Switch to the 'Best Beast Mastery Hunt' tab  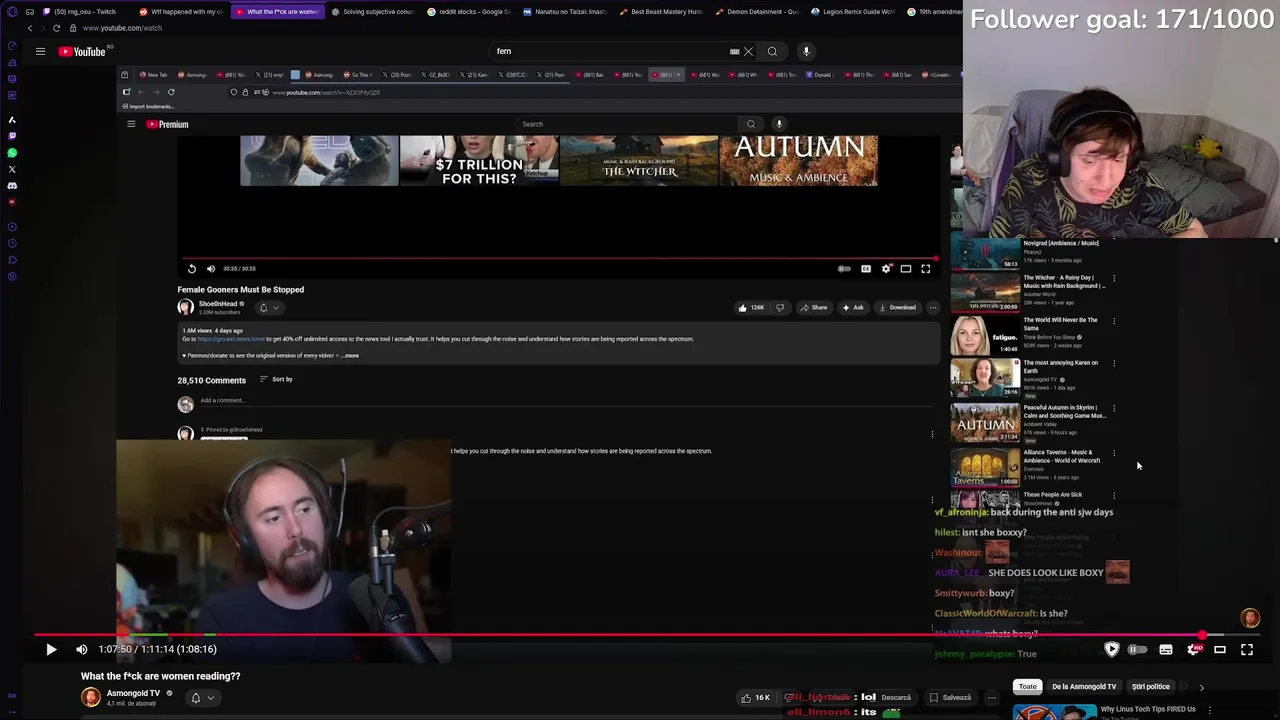point(661,12)
